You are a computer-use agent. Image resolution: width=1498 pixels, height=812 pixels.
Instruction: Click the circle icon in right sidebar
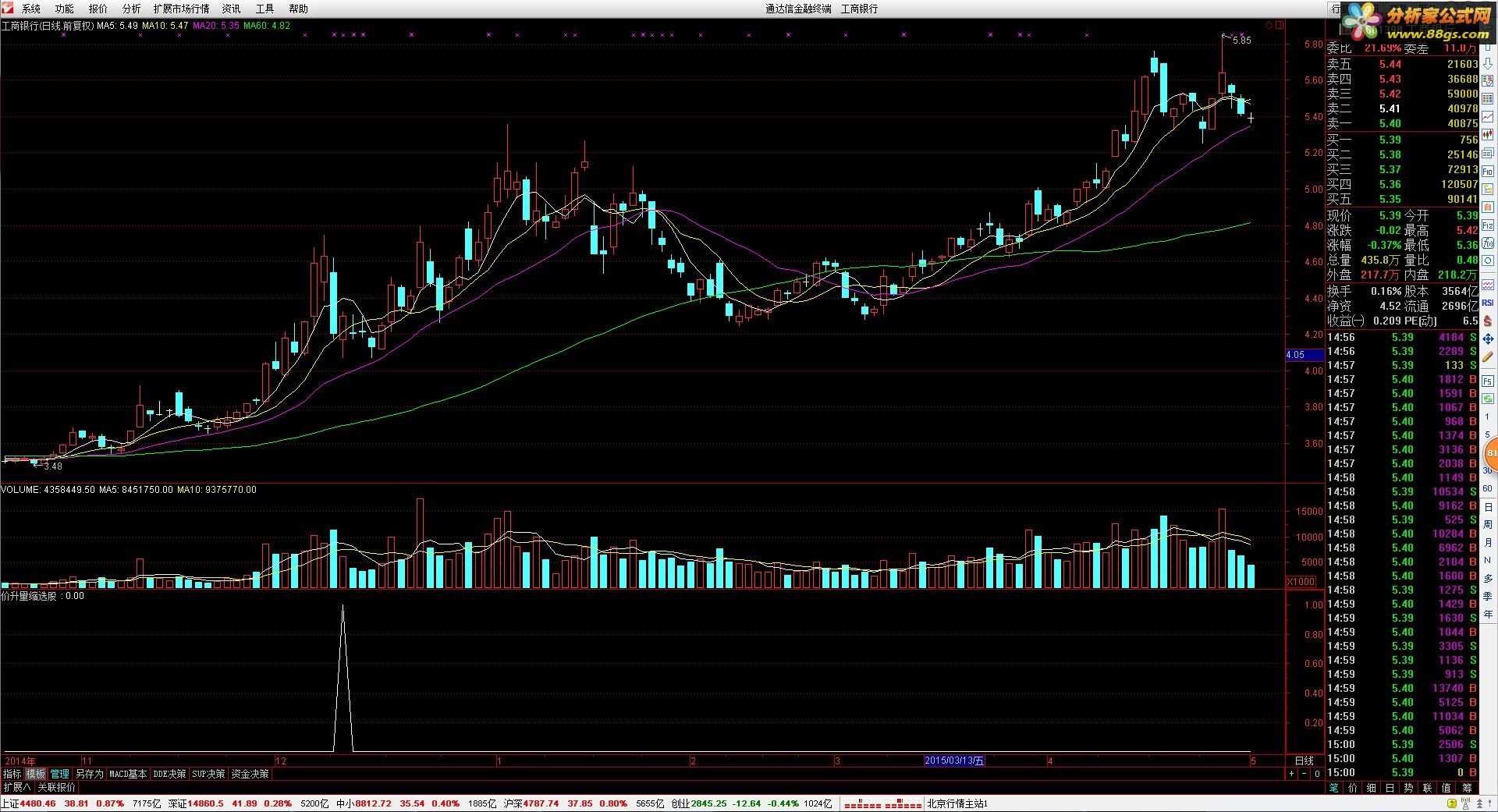[x=1488, y=260]
